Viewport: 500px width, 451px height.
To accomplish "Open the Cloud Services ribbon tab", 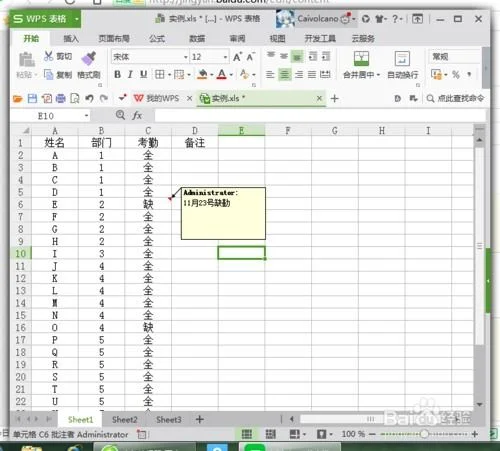I will click(x=363, y=38).
